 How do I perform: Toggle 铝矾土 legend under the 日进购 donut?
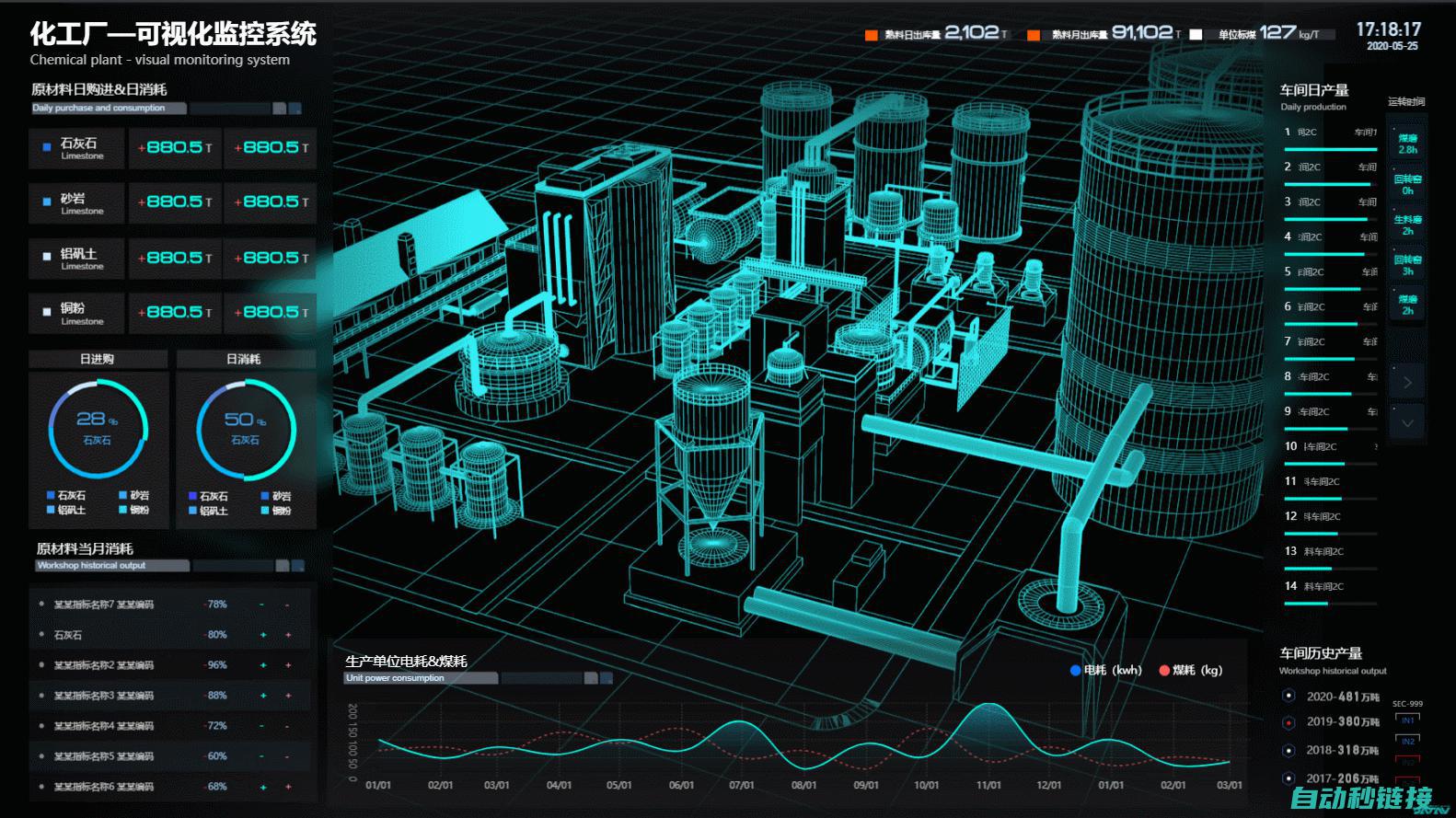coord(66,510)
